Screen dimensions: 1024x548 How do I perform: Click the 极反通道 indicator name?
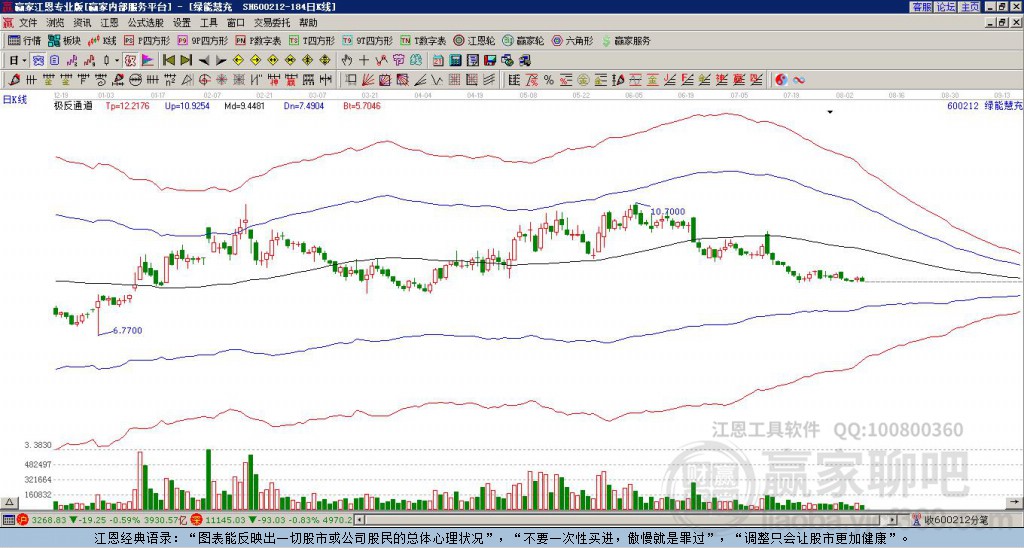[x=73, y=105]
